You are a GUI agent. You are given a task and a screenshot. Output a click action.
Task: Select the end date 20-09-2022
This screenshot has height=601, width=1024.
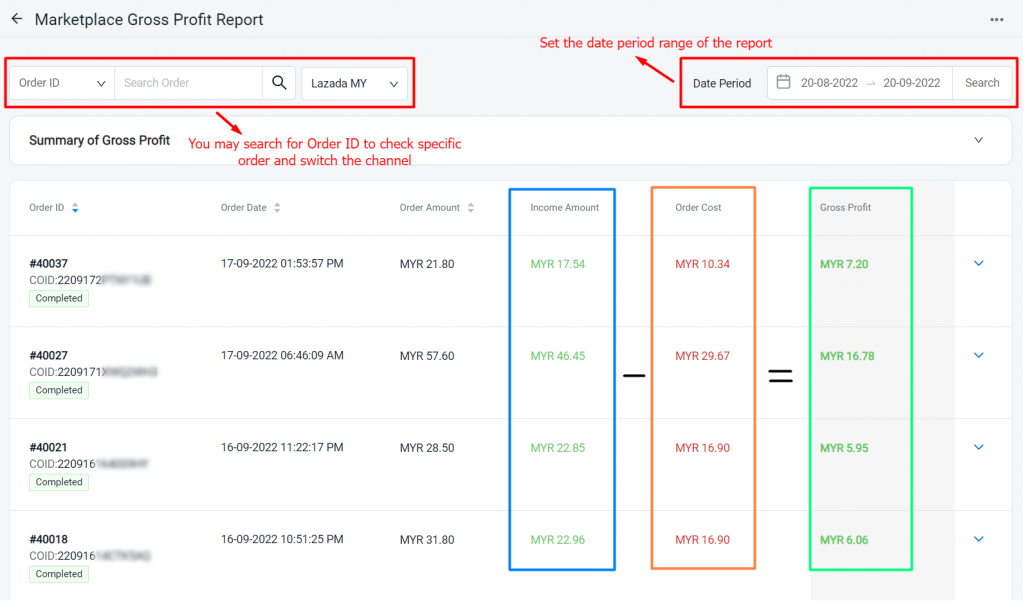coord(911,83)
